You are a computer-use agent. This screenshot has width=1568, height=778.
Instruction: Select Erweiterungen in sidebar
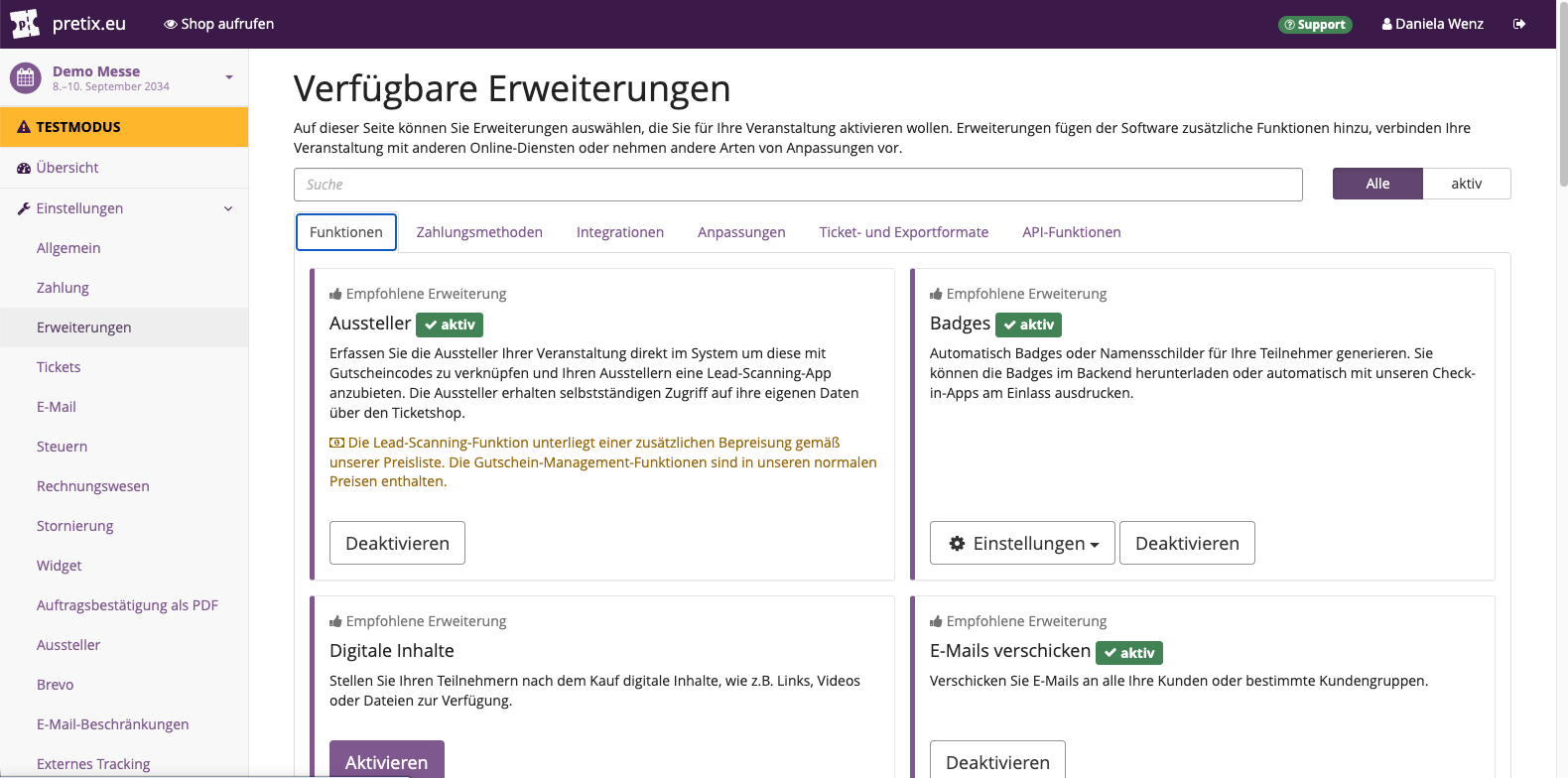[124, 327]
